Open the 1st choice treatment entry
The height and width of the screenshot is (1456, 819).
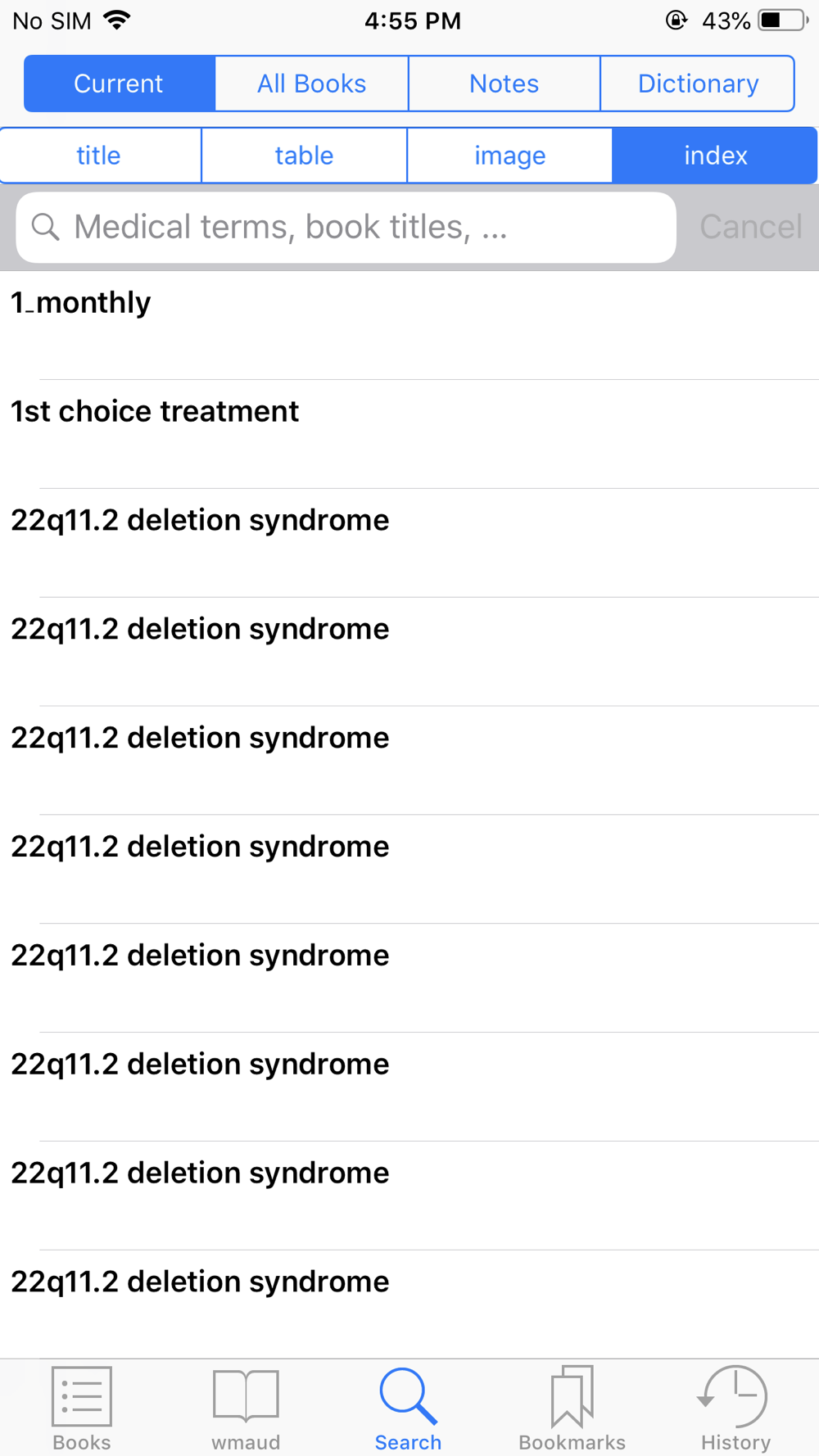click(409, 434)
